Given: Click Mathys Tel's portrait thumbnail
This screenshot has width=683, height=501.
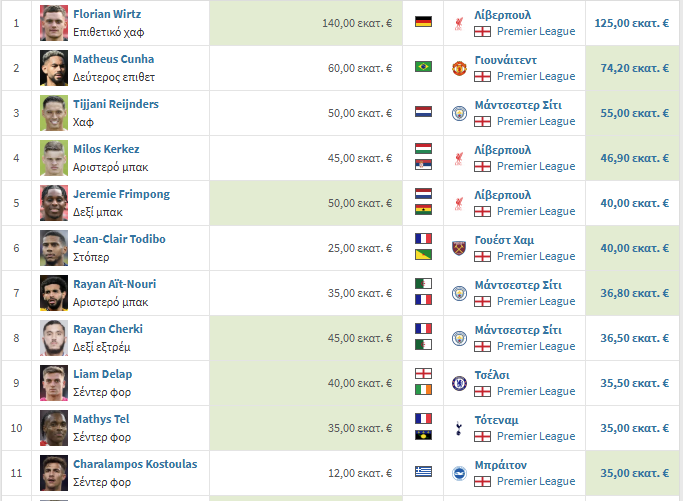Looking at the screenshot, I should pos(54,428).
